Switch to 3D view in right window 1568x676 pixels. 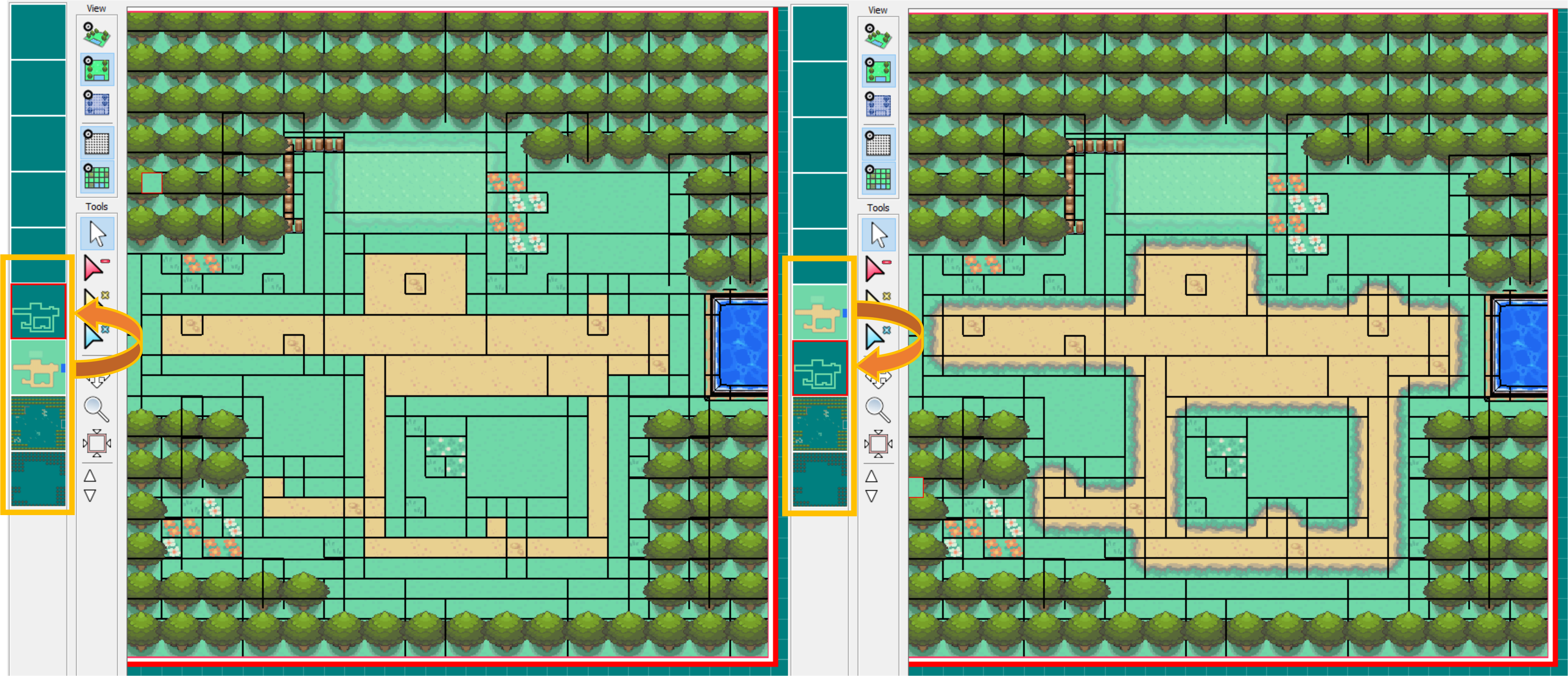[x=878, y=36]
